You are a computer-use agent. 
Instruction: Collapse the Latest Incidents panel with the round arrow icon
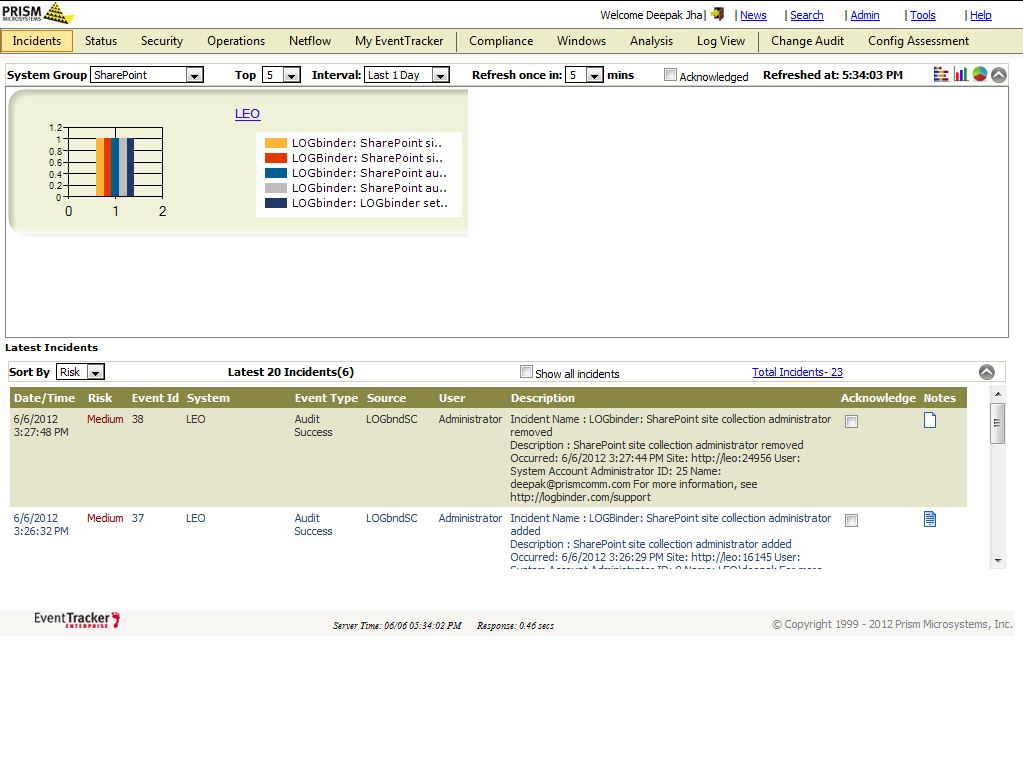point(986,372)
